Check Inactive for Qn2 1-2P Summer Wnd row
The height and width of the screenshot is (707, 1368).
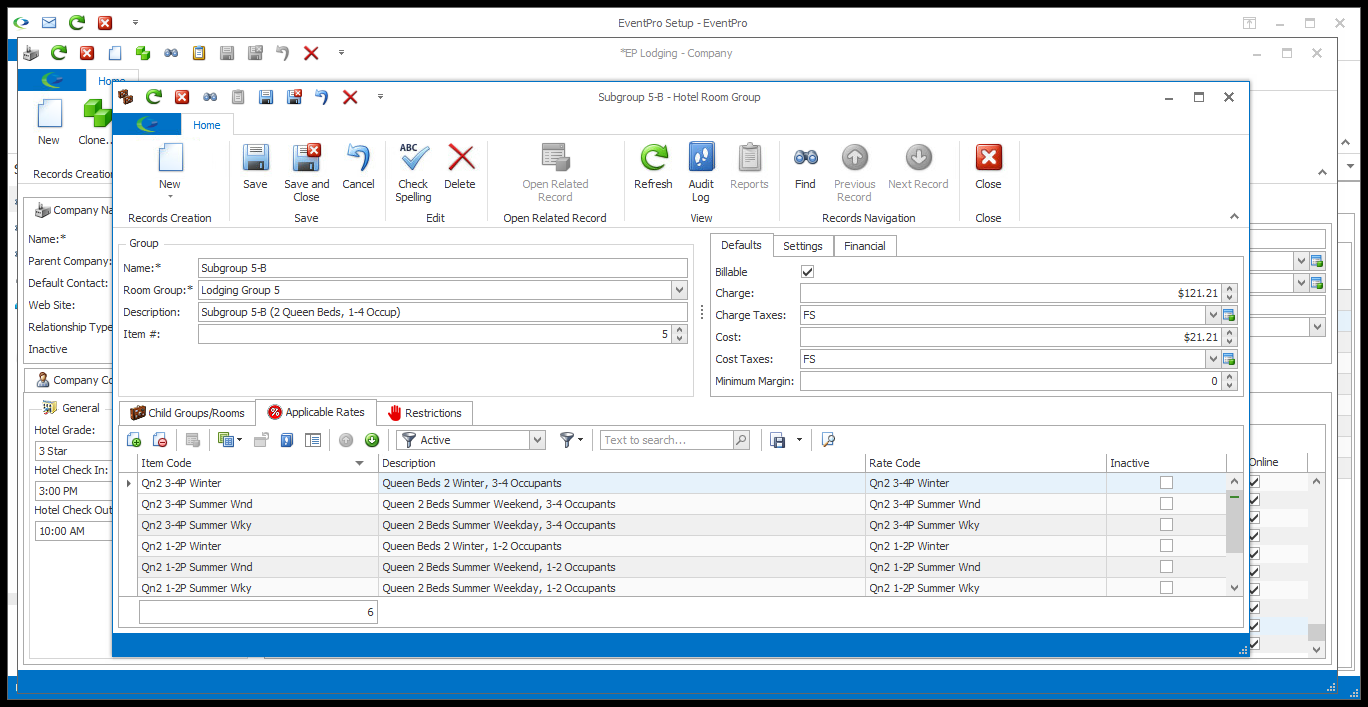(x=1166, y=567)
